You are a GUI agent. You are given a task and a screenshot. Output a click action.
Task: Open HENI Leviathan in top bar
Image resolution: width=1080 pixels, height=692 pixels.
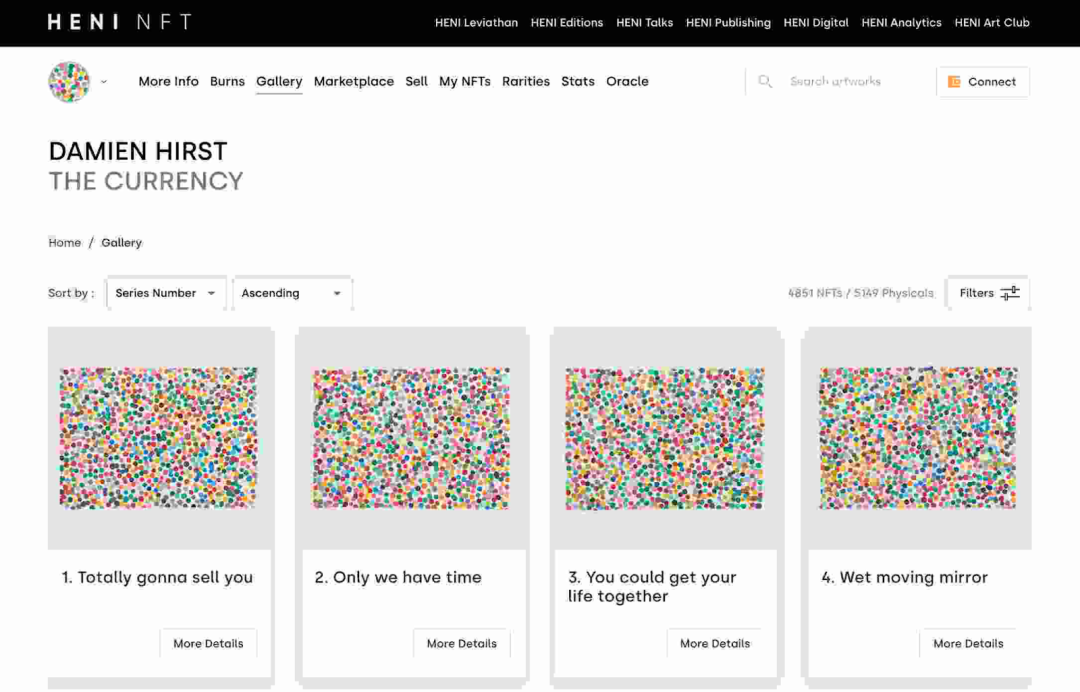click(x=476, y=23)
